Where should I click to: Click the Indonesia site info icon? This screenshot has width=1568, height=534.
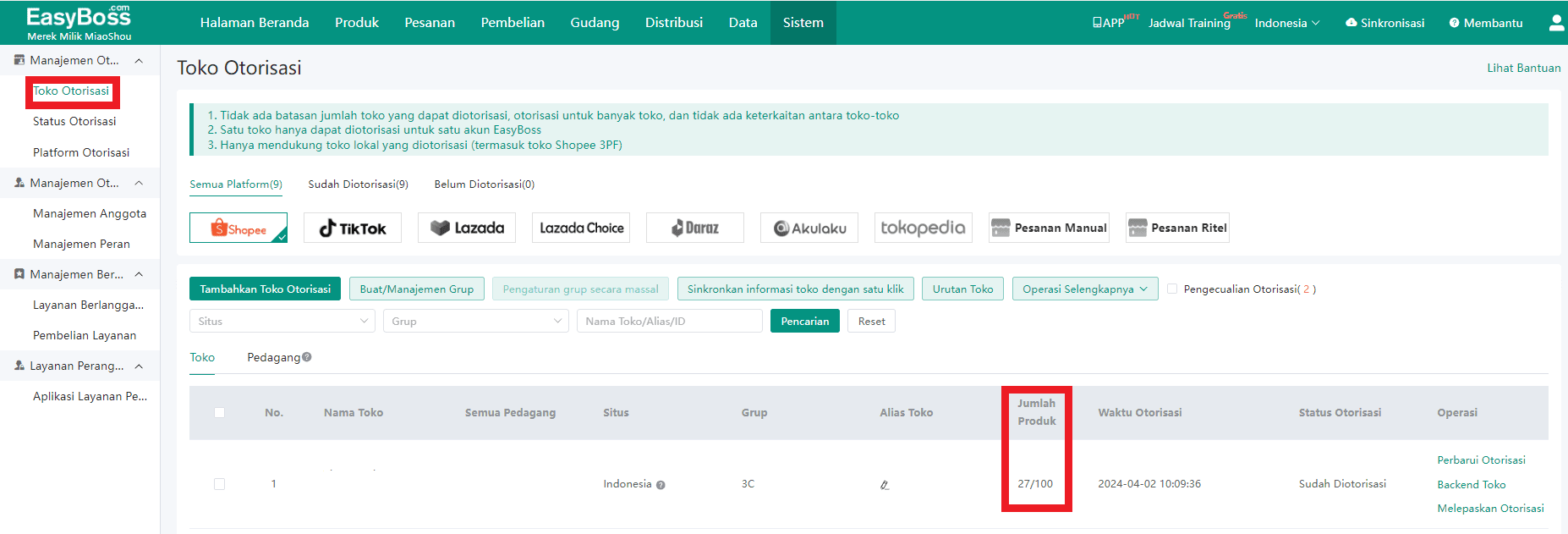tap(661, 485)
